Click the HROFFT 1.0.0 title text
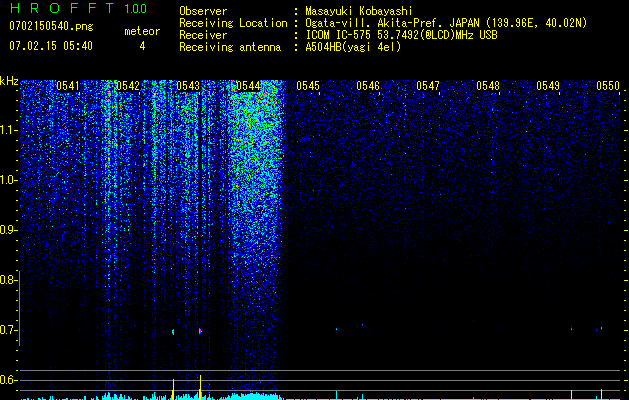The width and height of the screenshot is (629, 400). 78,8
